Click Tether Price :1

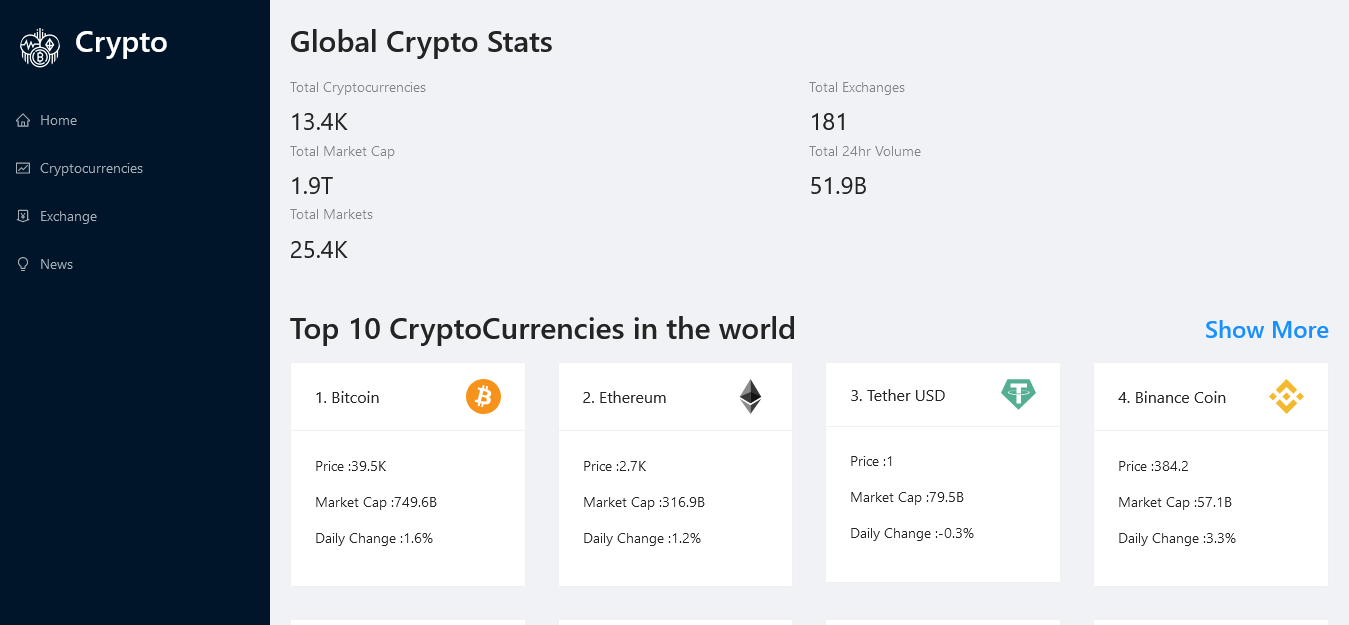[x=872, y=461]
